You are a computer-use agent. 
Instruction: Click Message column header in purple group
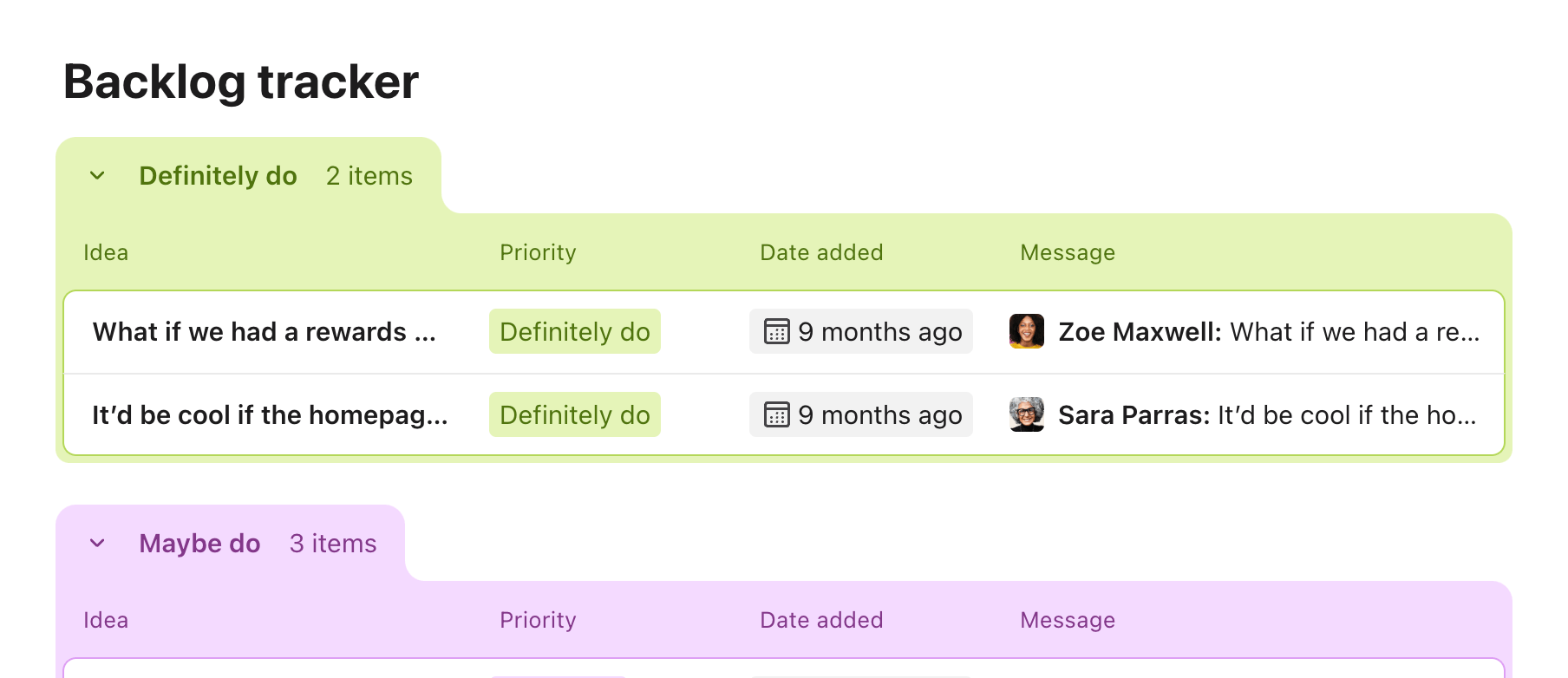[1068, 620]
